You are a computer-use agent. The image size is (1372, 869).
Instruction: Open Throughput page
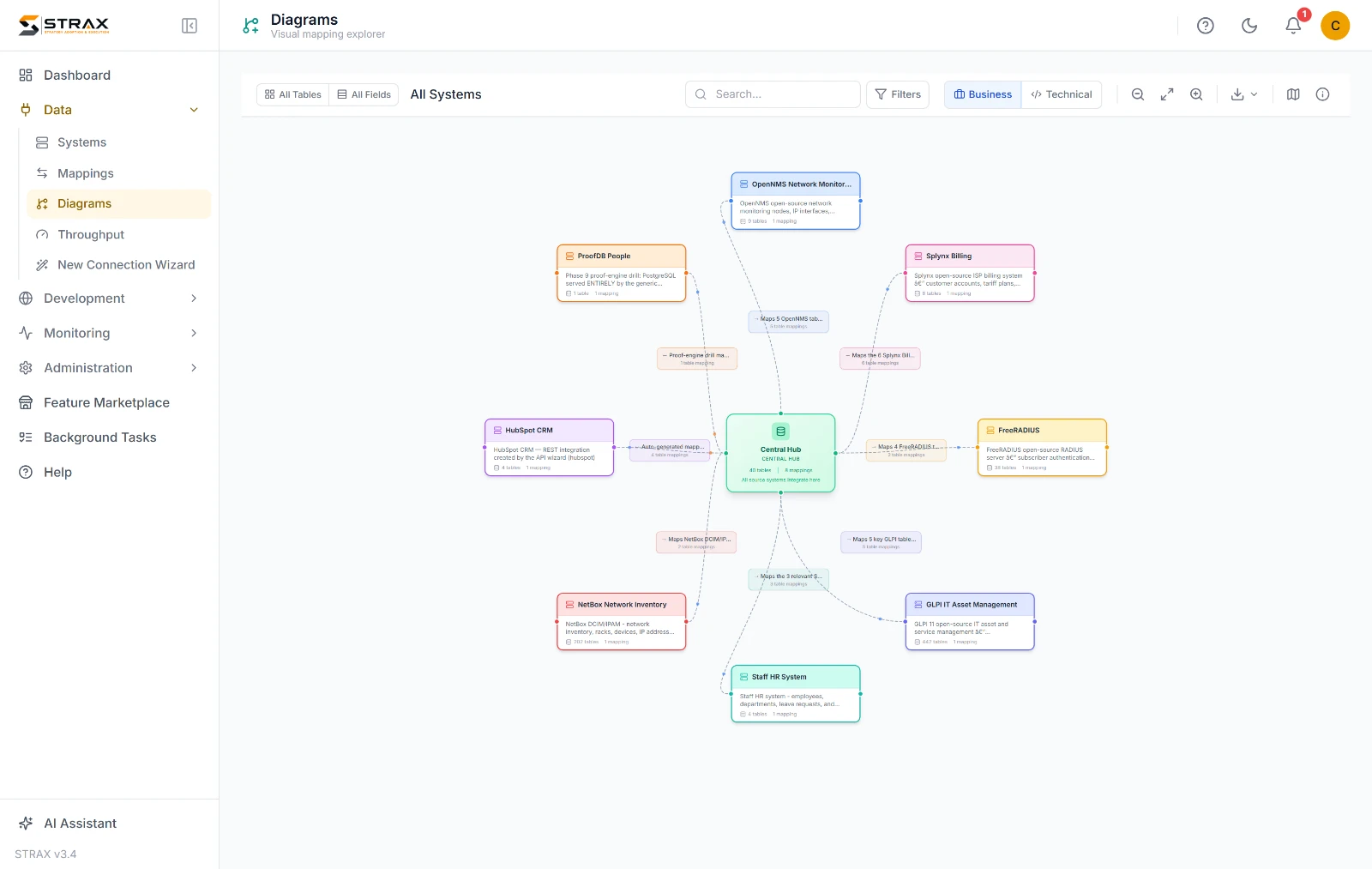(x=118, y=234)
